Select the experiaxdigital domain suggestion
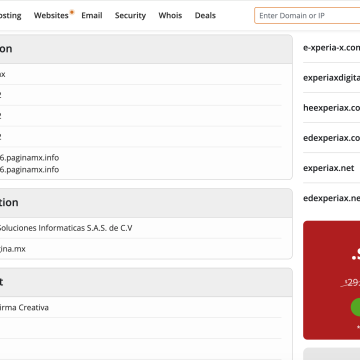 [x=331, y=78]
